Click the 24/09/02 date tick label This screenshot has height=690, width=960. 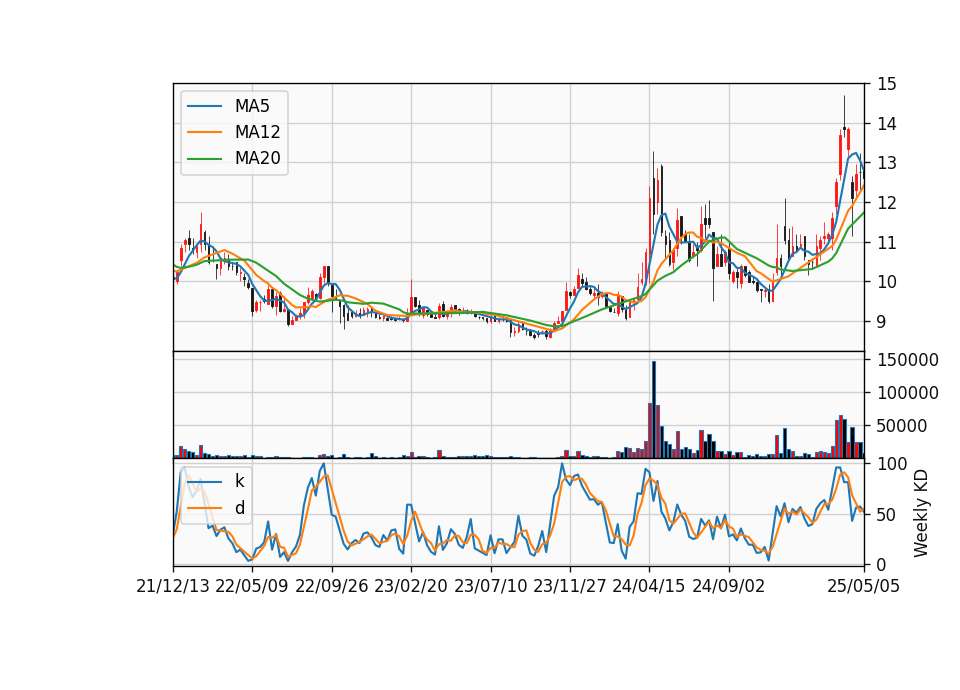tap(729, 587)
